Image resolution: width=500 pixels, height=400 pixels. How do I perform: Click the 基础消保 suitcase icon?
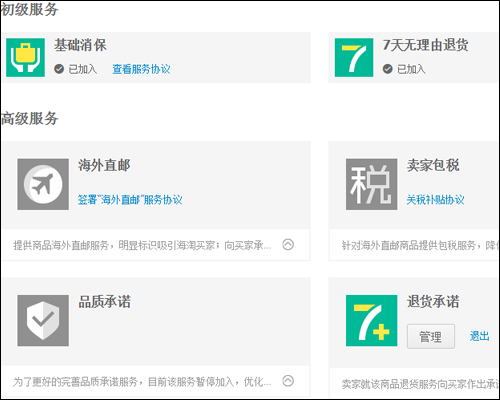point(25,57)
